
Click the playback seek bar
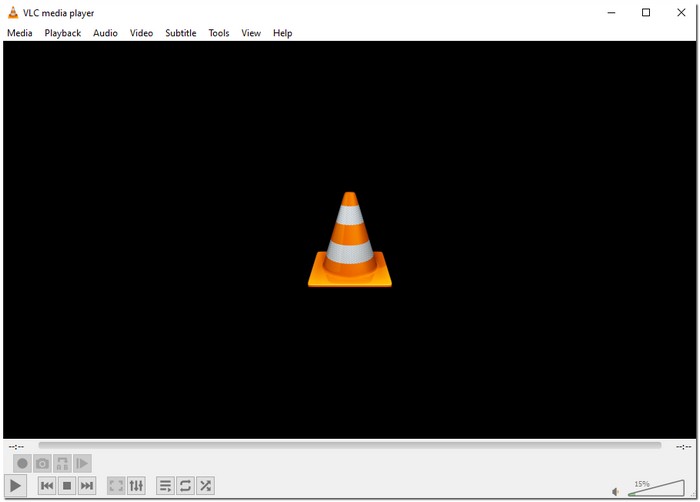pyautogui.click(x=350, y=445)
